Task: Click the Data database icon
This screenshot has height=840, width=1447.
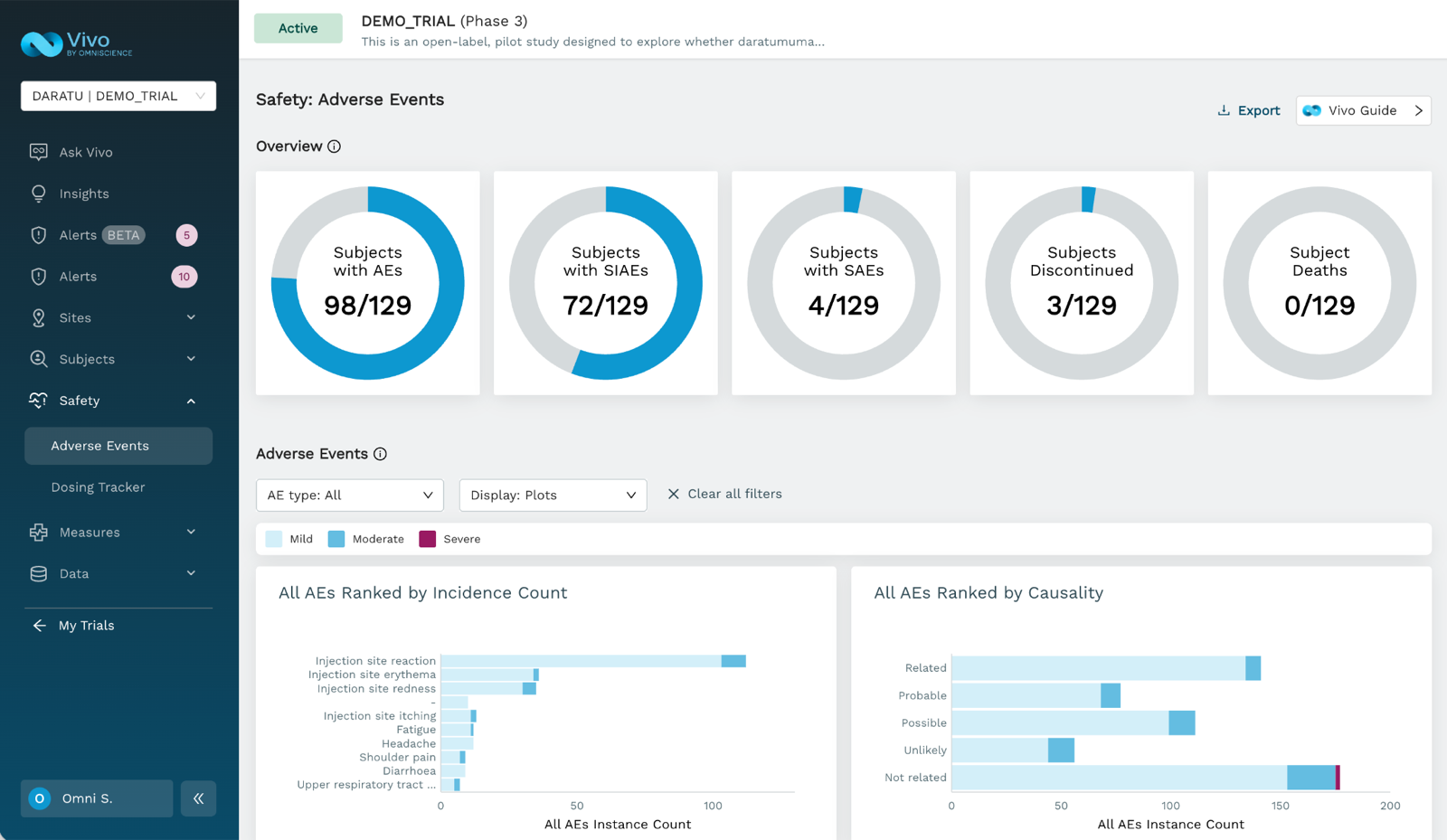Action: (38, 573)
